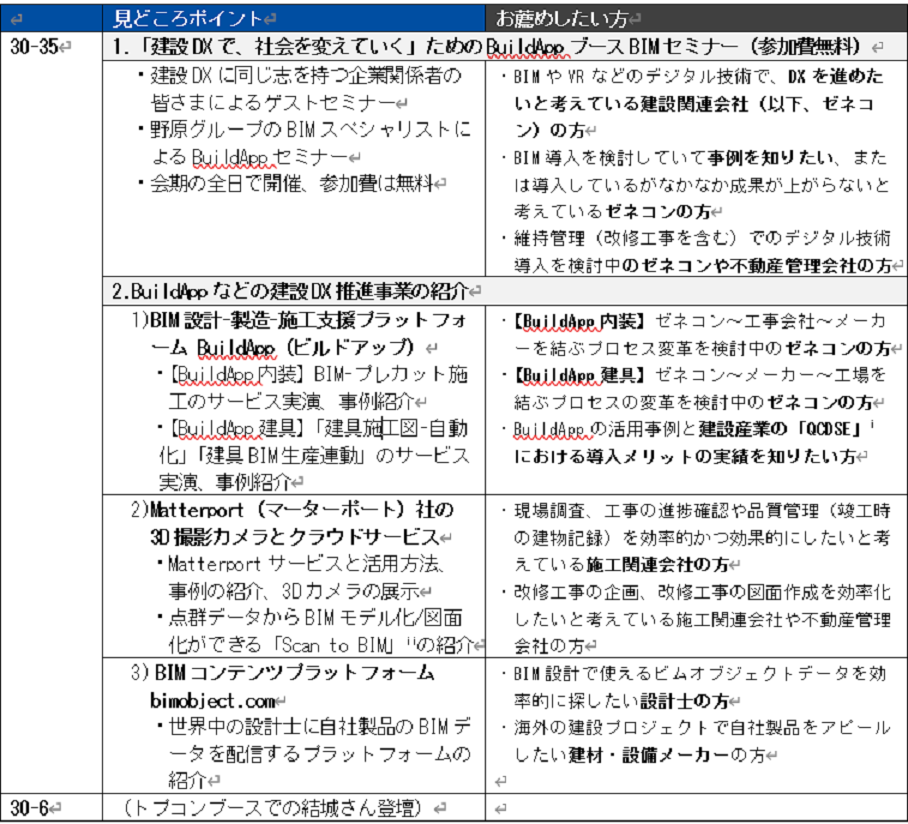Click the line '【BuildApp建具】「建具施工図-自動'
Screen dimensions: 908x824
317,428
